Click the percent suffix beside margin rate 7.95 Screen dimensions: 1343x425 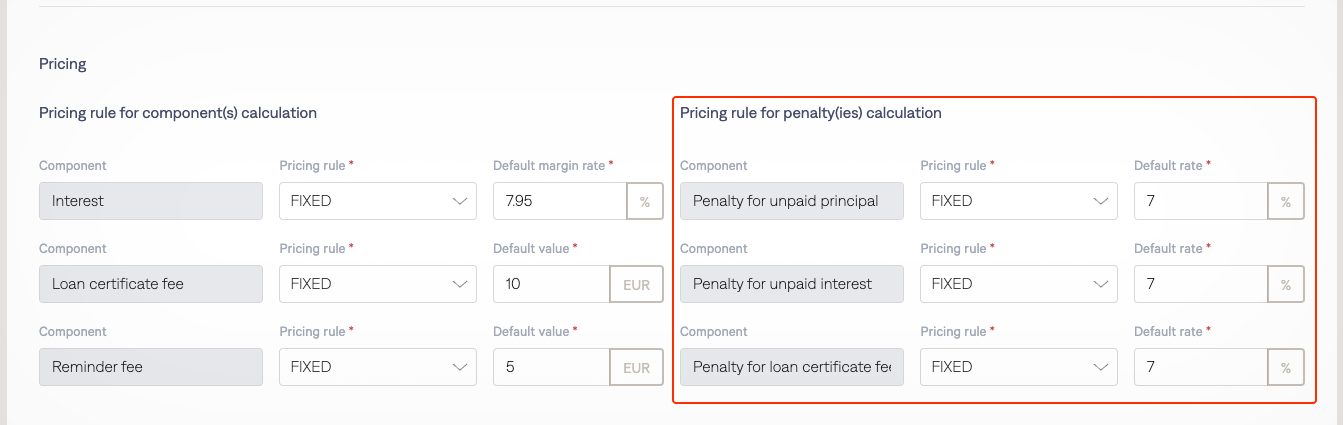pyautogui.click(x=645, y=201)
